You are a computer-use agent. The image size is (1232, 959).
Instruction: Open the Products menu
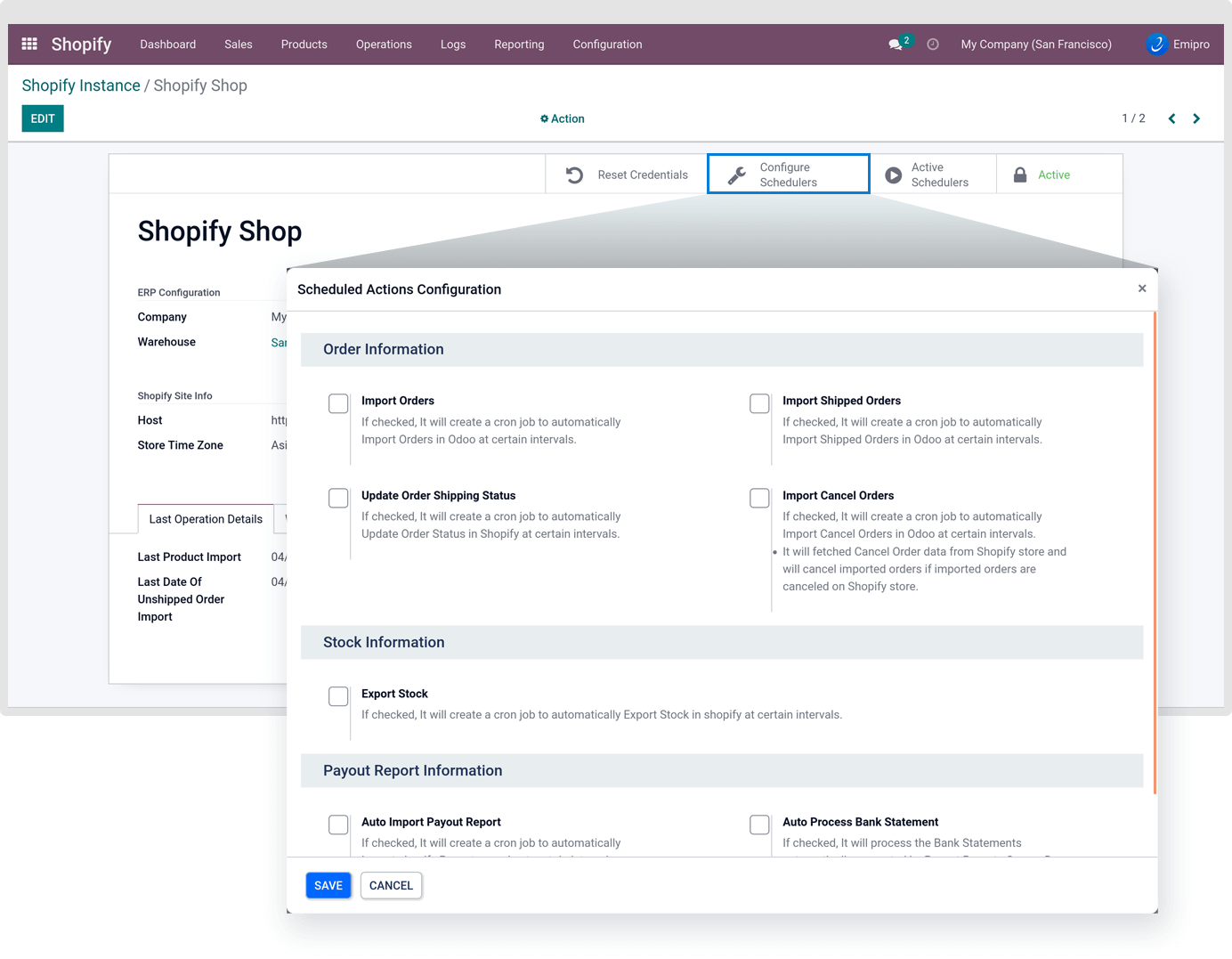[x=304, y=44]
